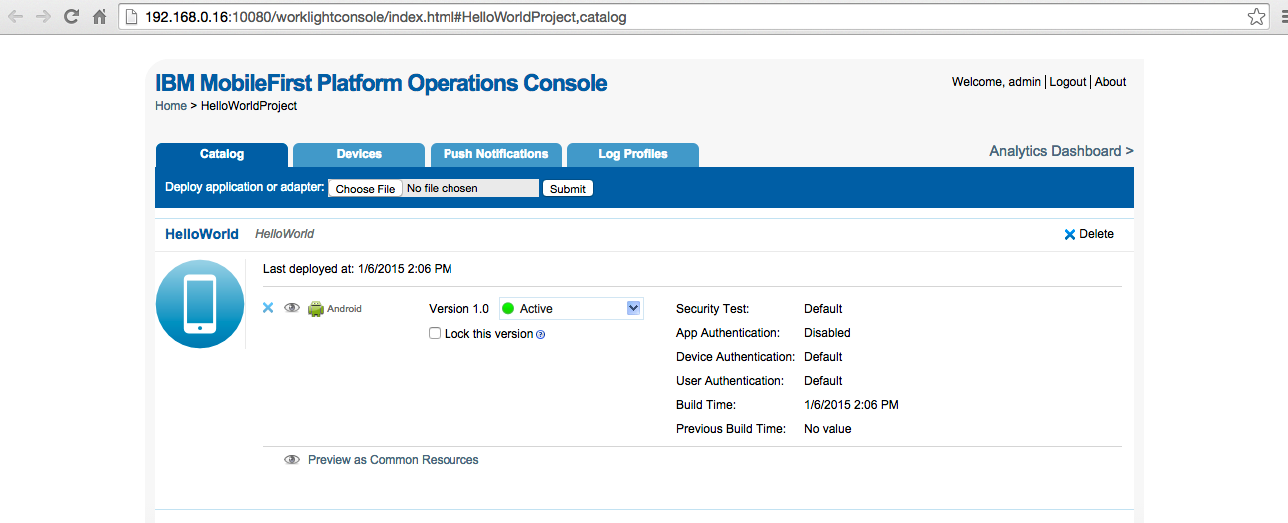Image resolution: width=1288 pixels, height=523 pixels.
Task: Click the Welcome, admin text
Action: (x=996, y=82)
